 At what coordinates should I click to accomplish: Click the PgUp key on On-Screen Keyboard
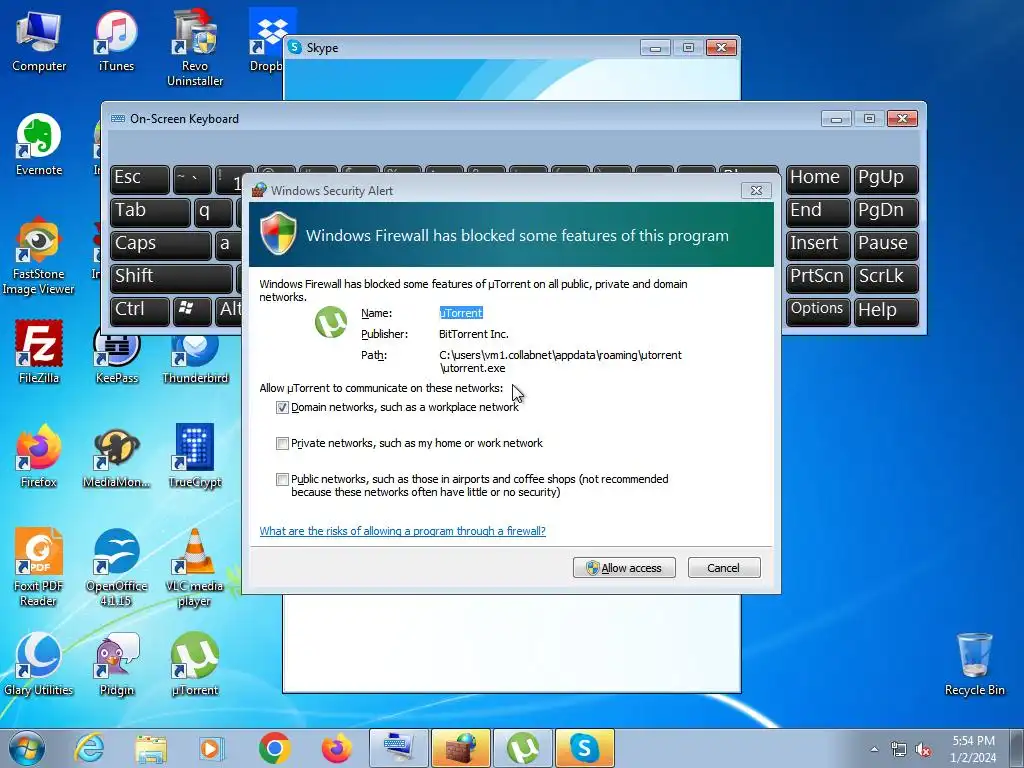886,179
